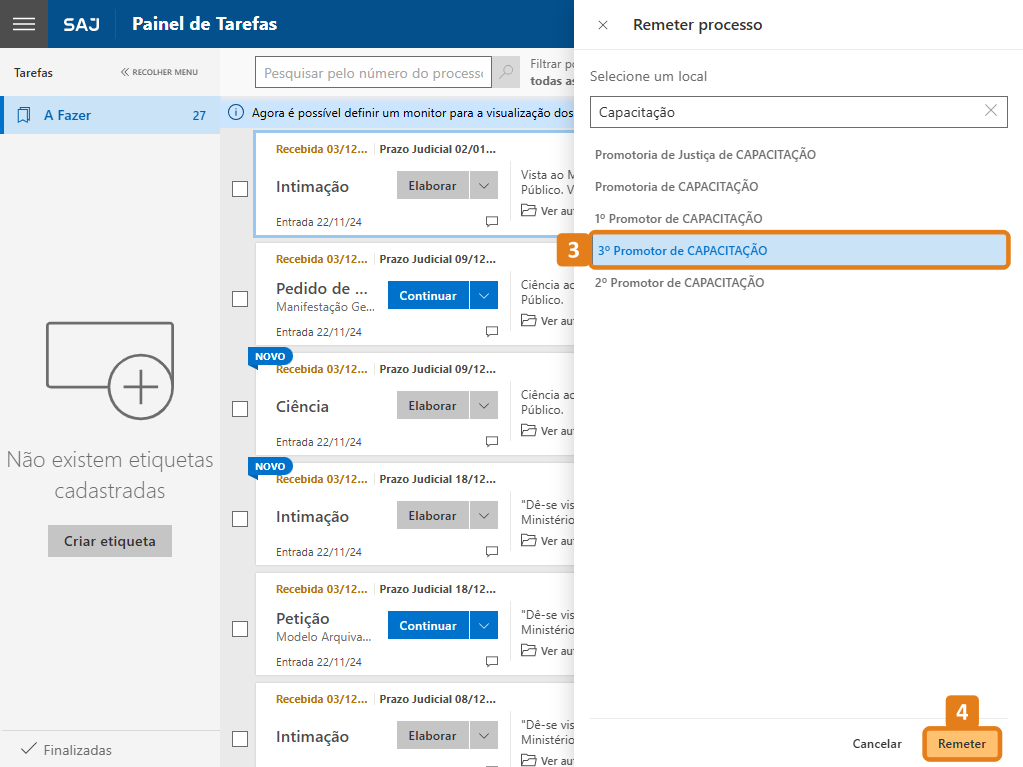Viewport: 1023px width, 767px height.
Task: Clear the Capacitação search field
Action: (x=990, y=112)
